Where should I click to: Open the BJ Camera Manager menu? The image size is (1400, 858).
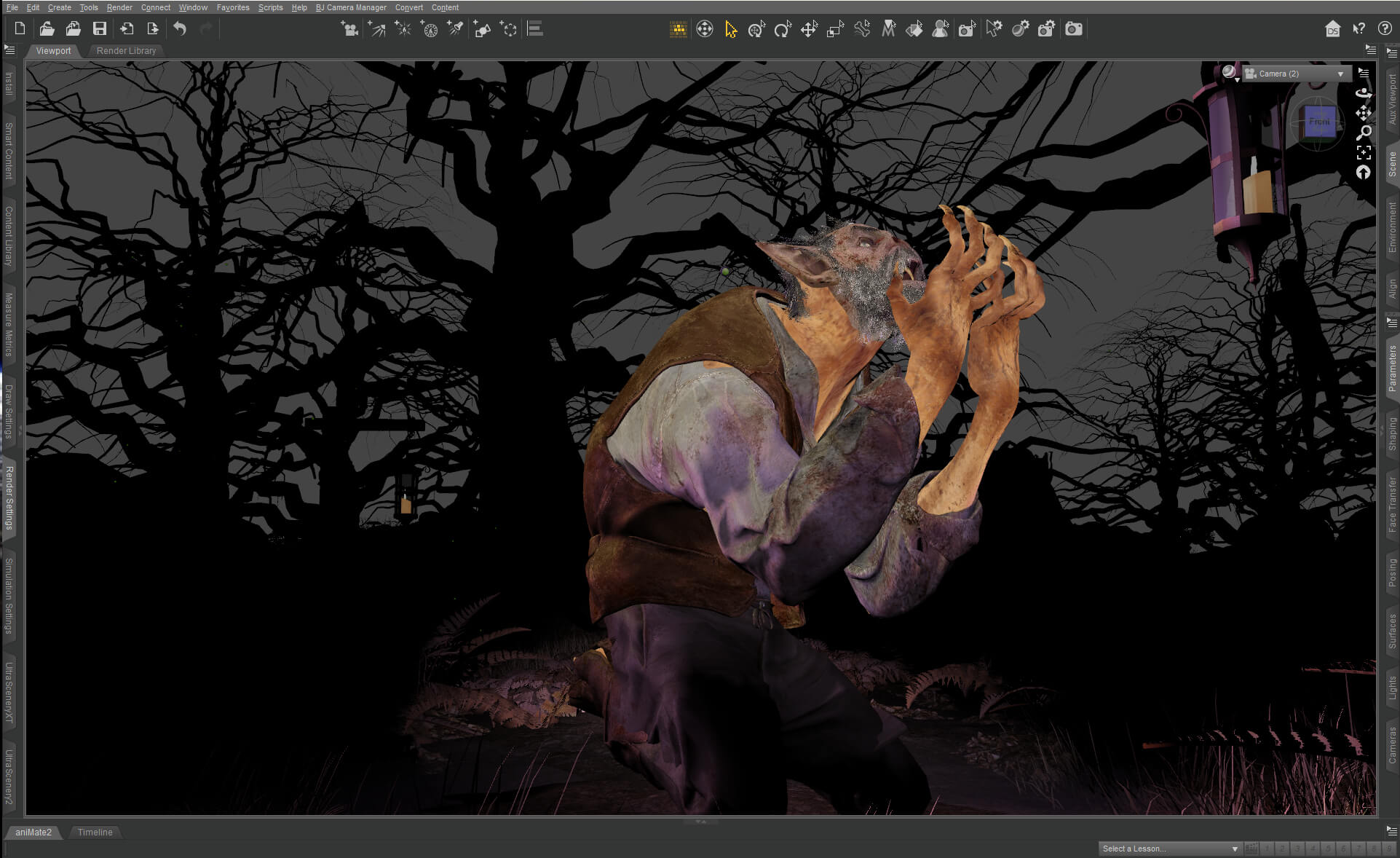point(351,7)
